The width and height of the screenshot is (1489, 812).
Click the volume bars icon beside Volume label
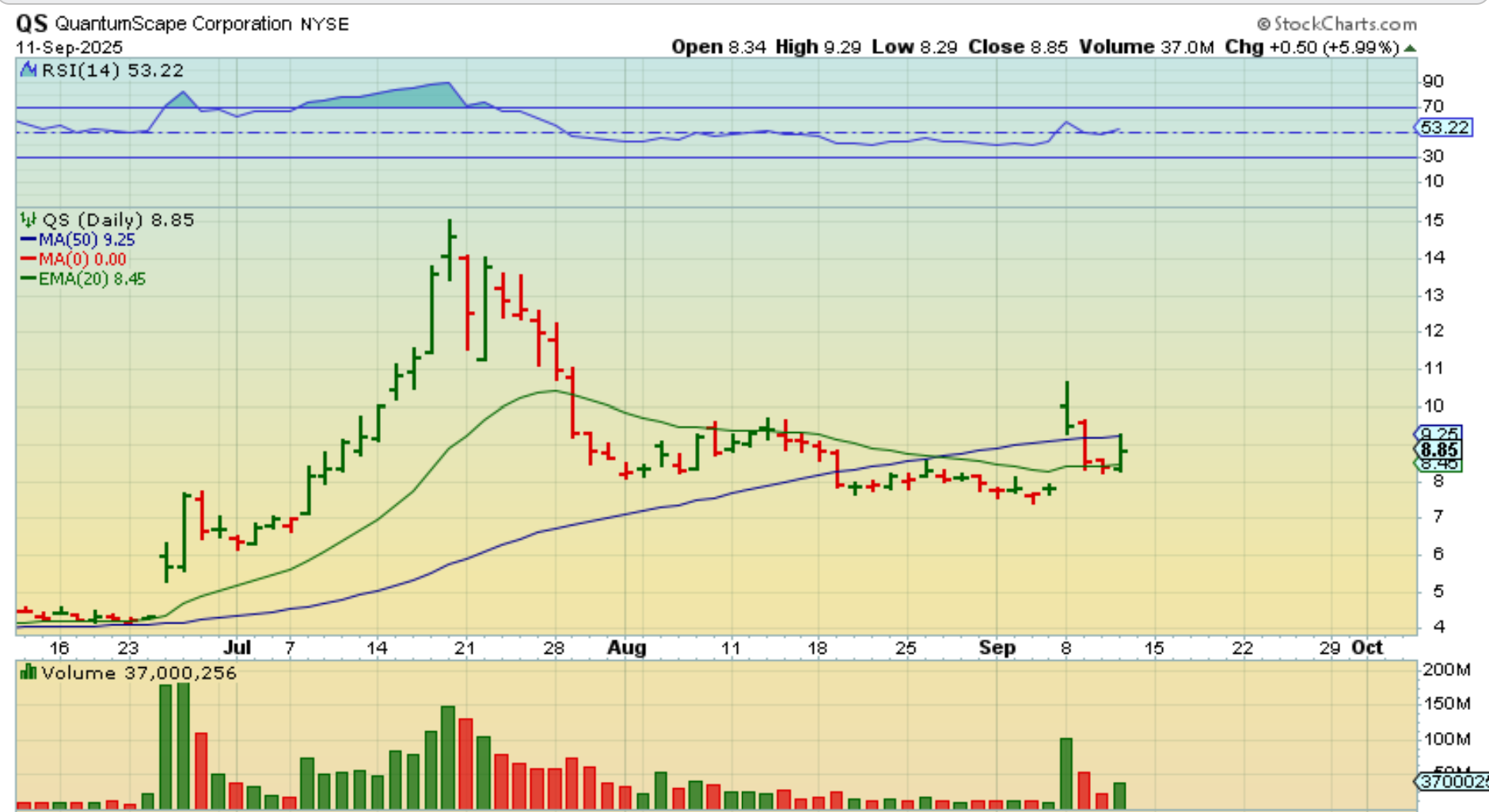coord(28,673)
